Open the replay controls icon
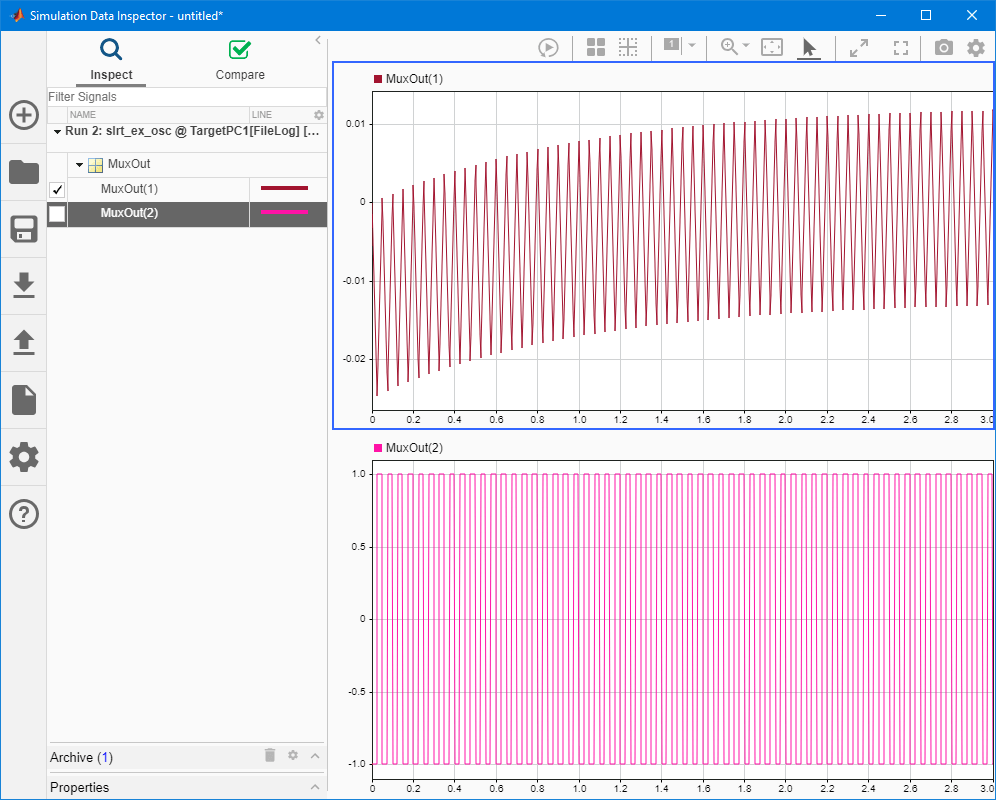 point(548,46)
